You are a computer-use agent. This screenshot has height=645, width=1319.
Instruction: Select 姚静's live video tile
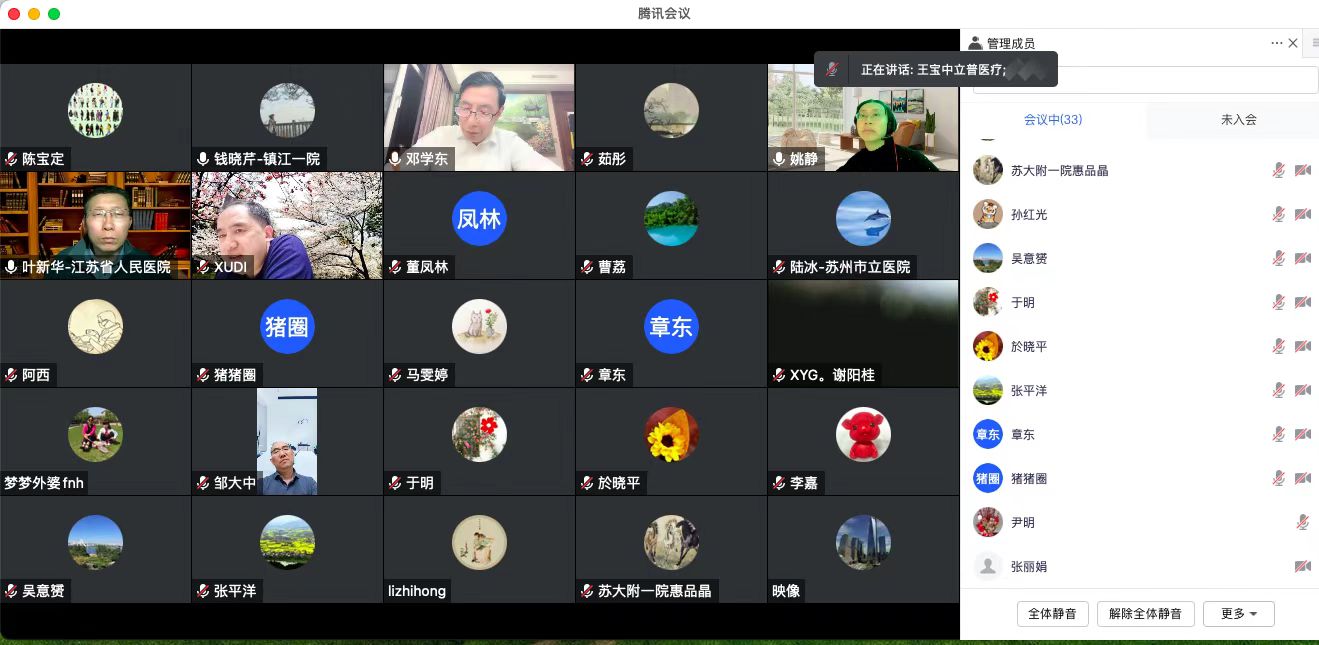click(x=863, y=117)
